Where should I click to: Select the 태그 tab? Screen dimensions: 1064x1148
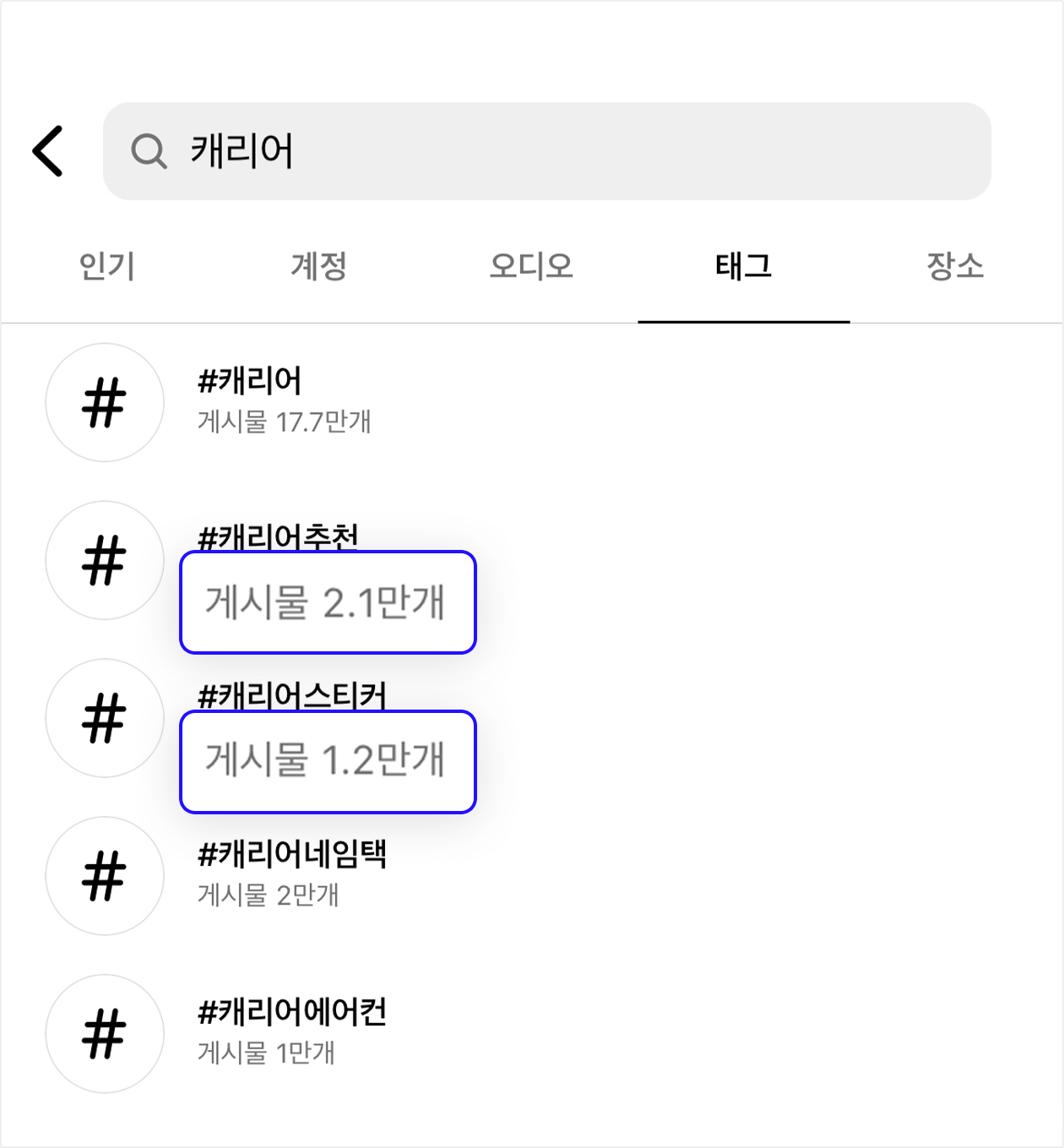tap(743, 267)
